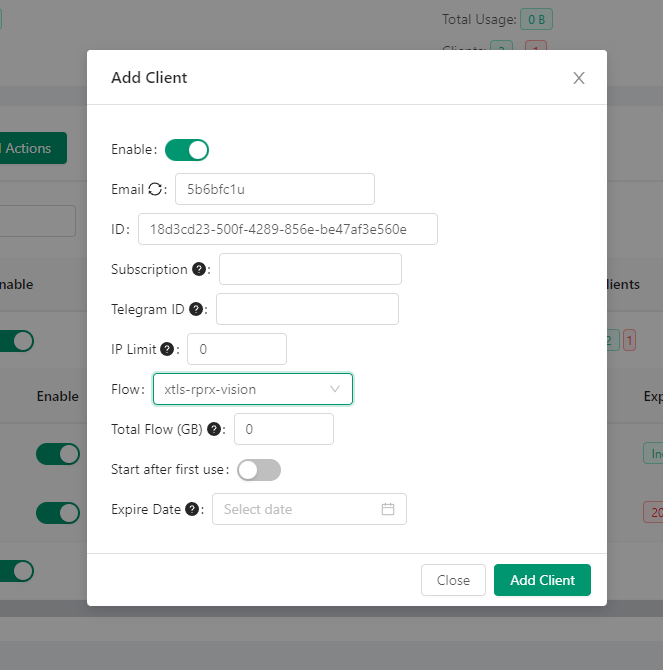
Task: Toggle the Enable switch off
Action: 187,150
